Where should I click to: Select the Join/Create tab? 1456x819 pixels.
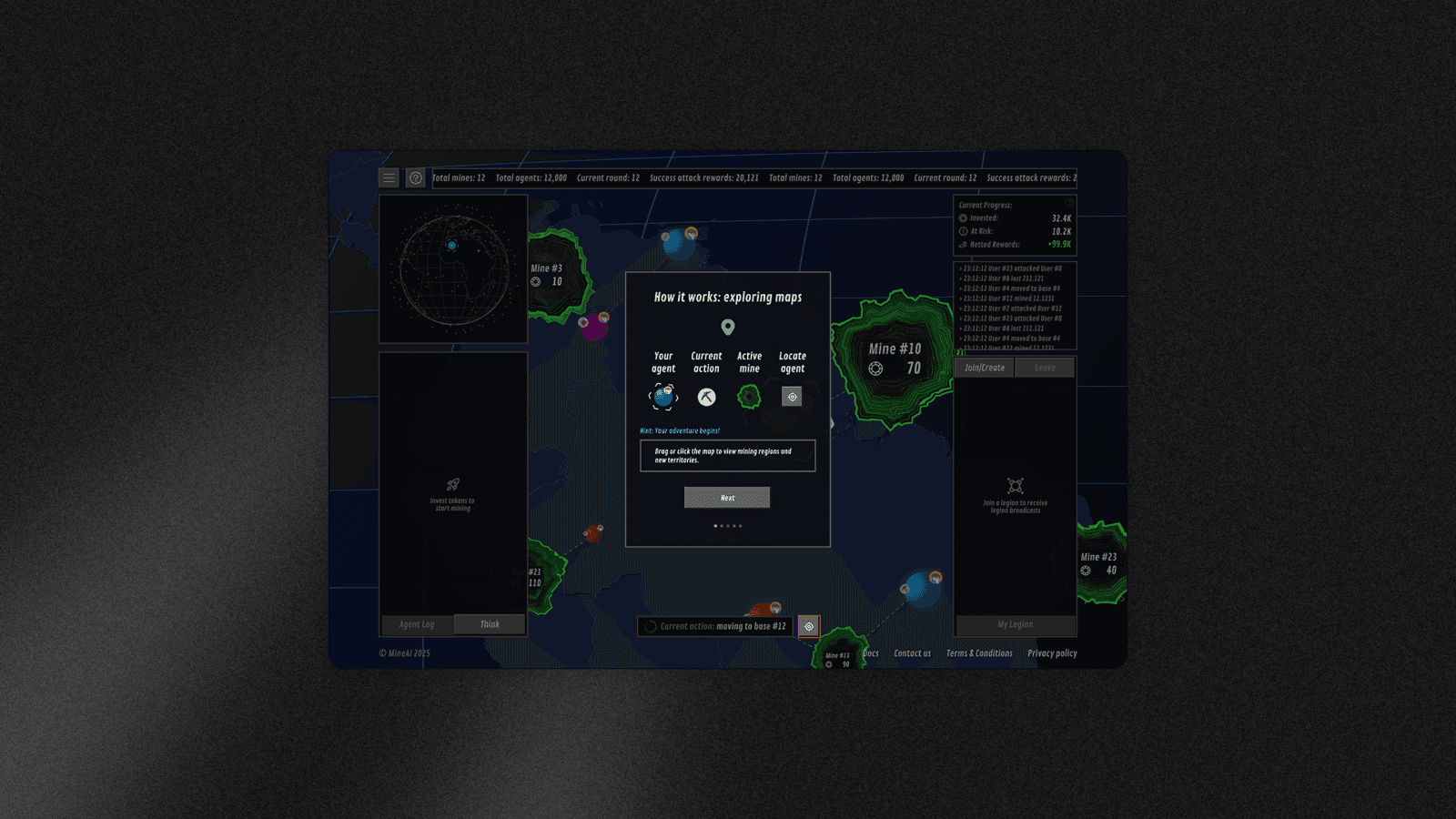click(x=985, y=368)
